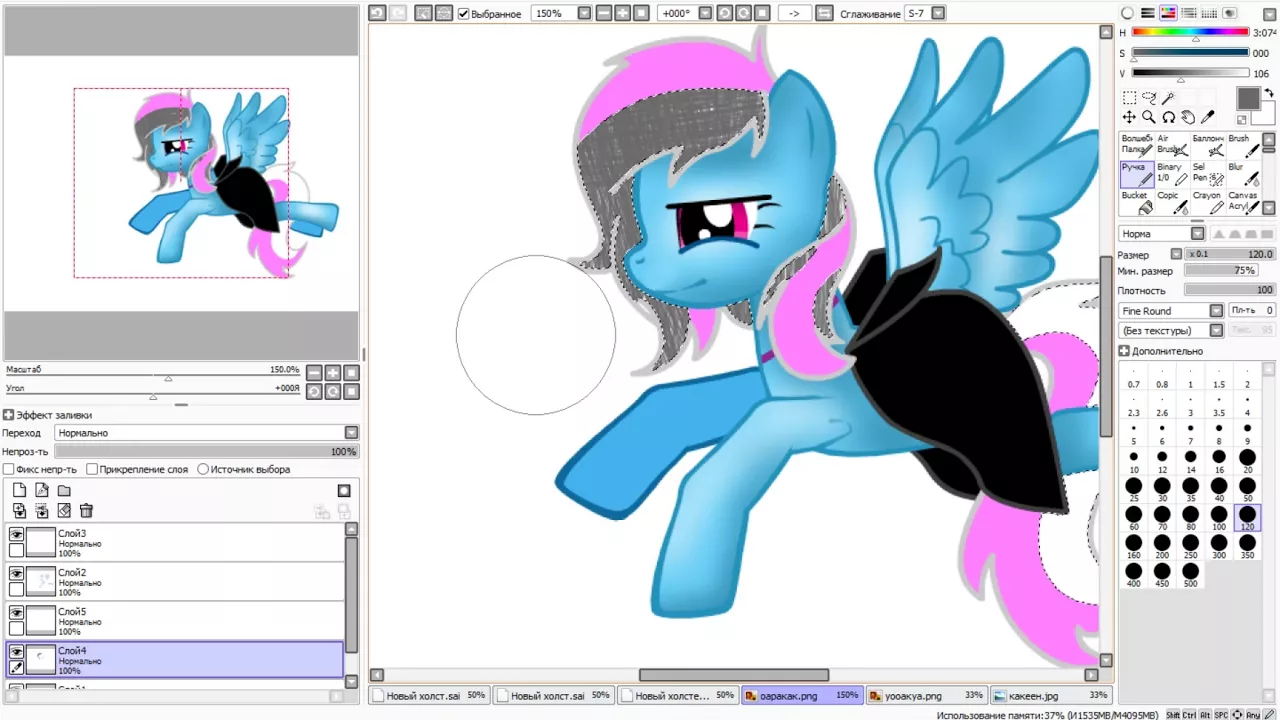Select the zoom magnifier tool
Screen dimensions: 1280x720
click(x=1149, y=117)
